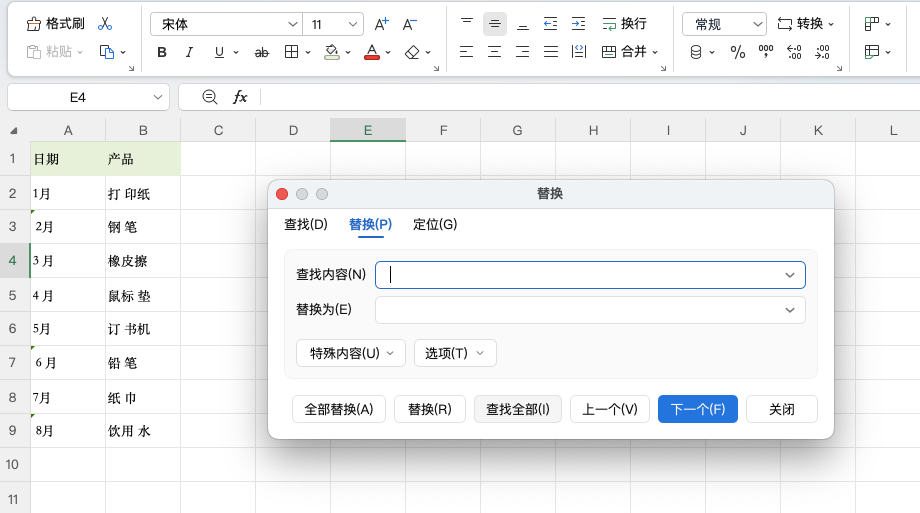
Task: Toggle Italic formatting
Action: click(189, 52)
